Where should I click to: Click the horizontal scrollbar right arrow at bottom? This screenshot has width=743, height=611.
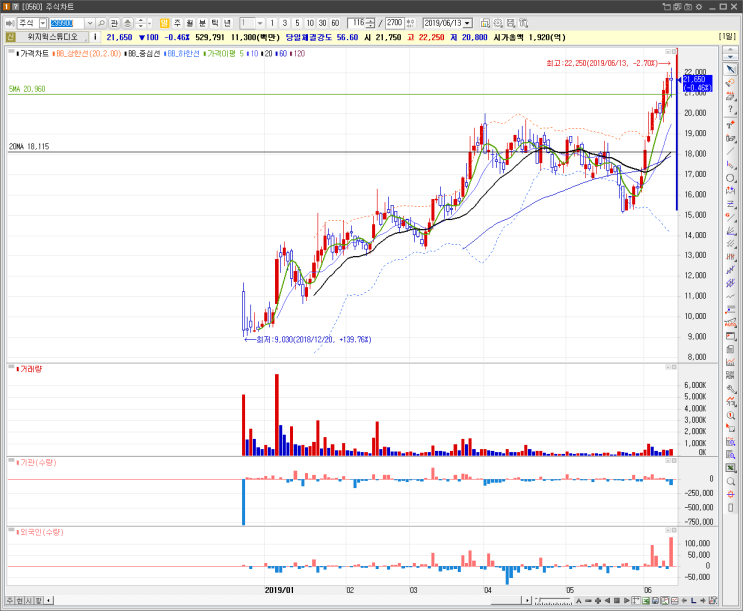(x=527, y=601)
